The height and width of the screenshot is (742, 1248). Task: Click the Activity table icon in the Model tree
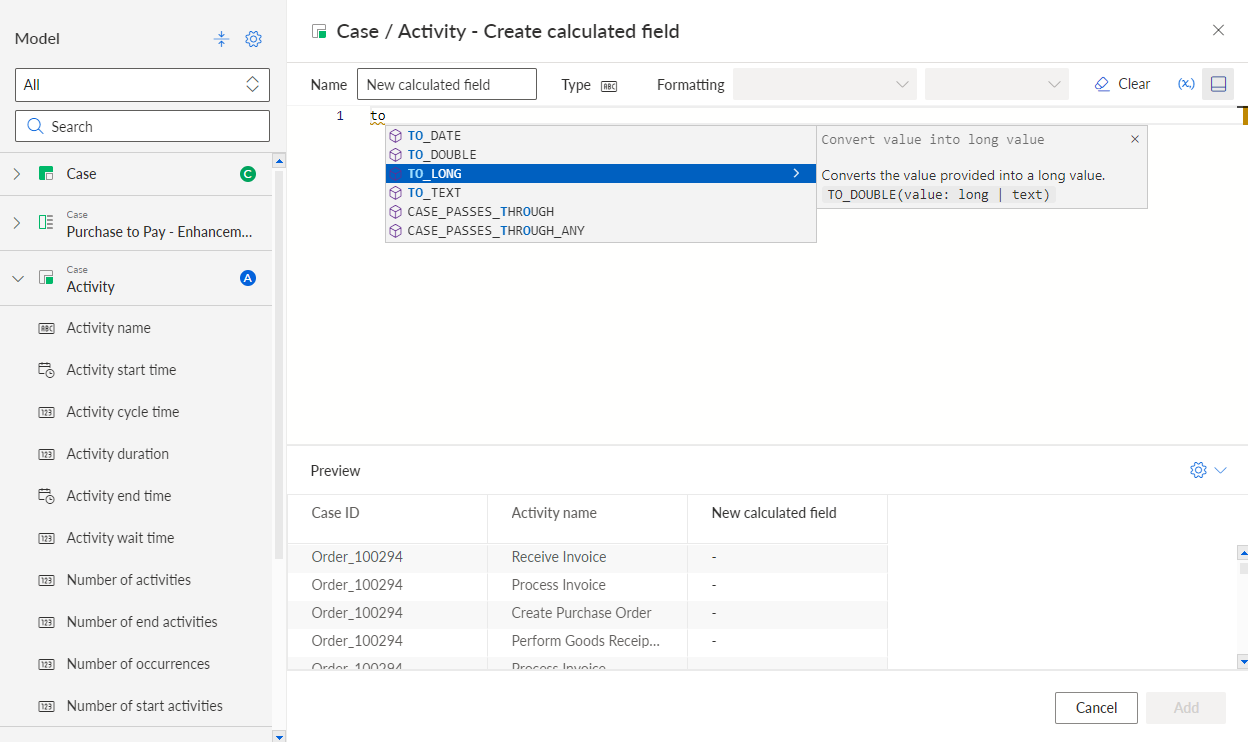[46, 278]
